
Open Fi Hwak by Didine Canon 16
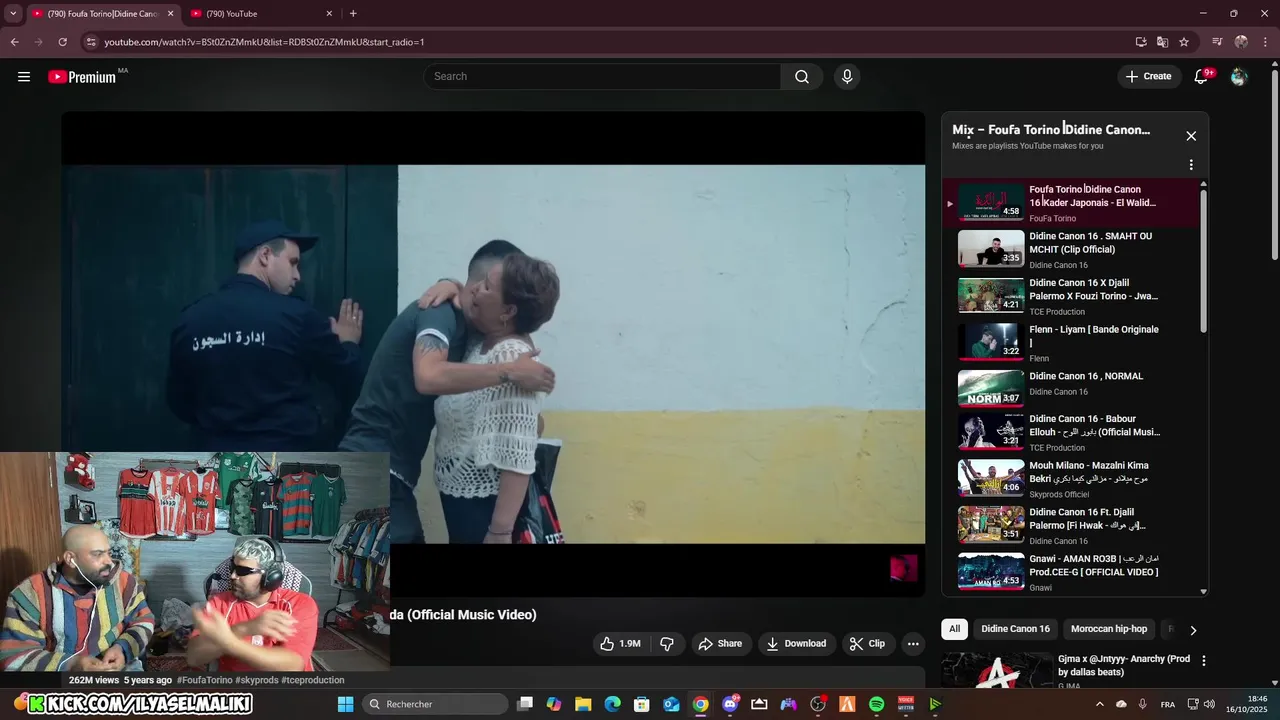(1068, 525)
